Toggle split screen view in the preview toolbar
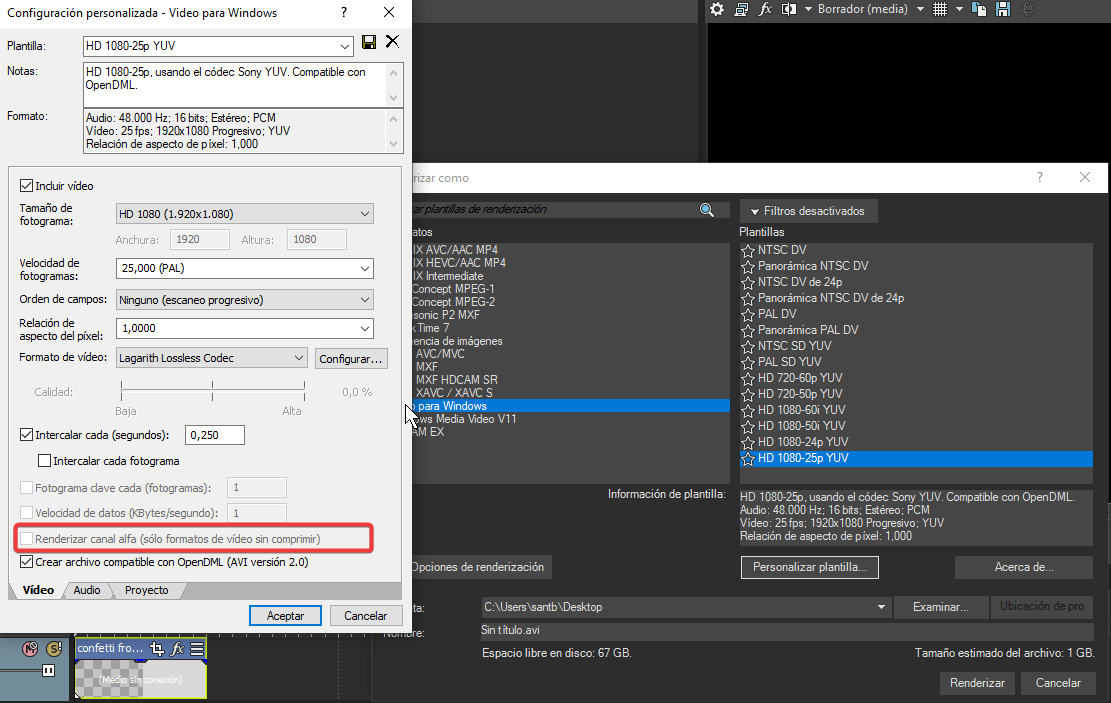Image resolution: width=1111 pixels, height=703 pixels. pyautogui.click(x=789, y=9)
